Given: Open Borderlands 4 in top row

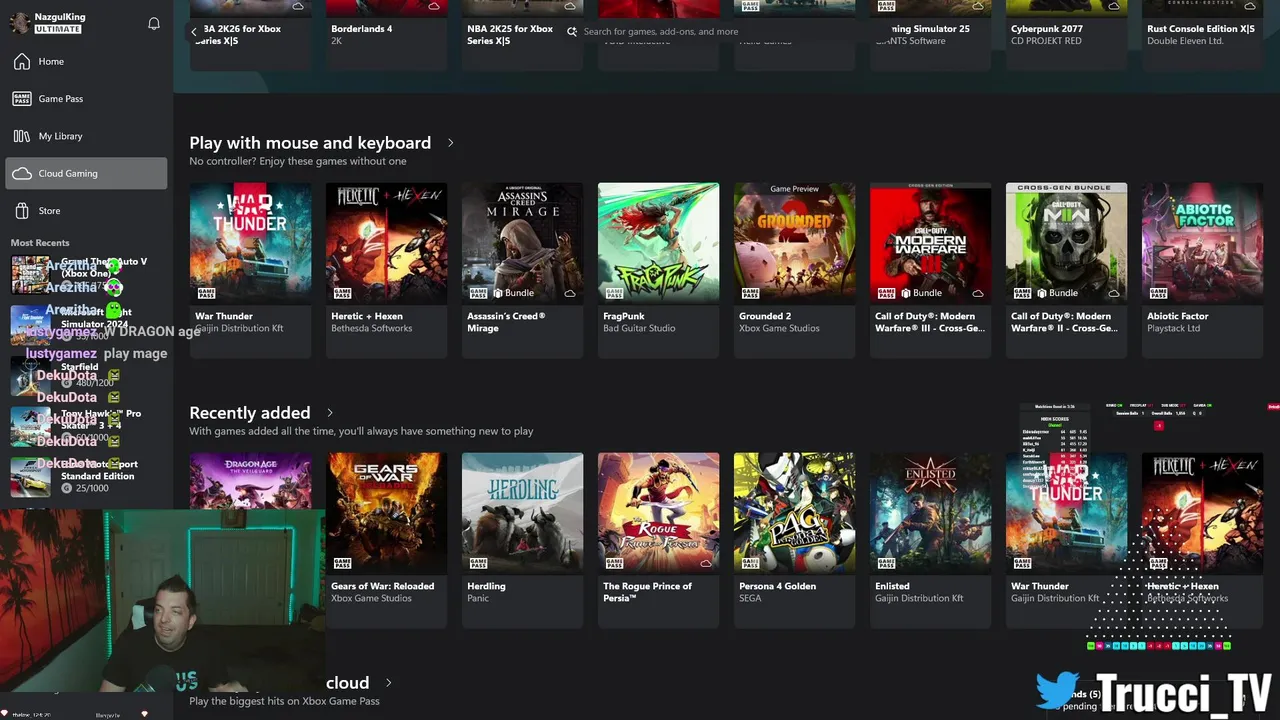Looking at the screenshot, I should point(386,35).
